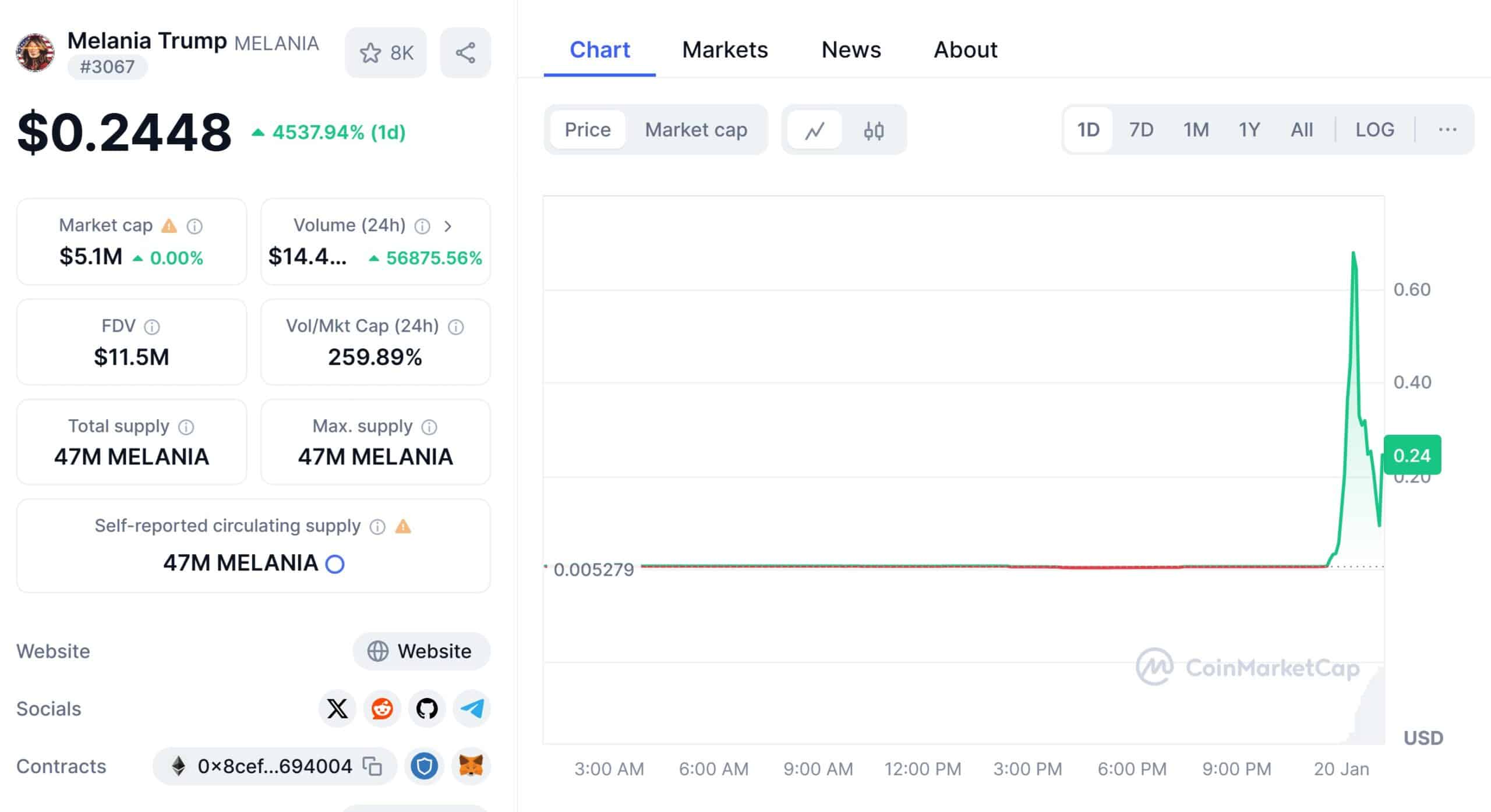This screenshot has width=1491, height=812.
Task: Expand Volume (24h) chevron arrow
Action: point(448,226)
